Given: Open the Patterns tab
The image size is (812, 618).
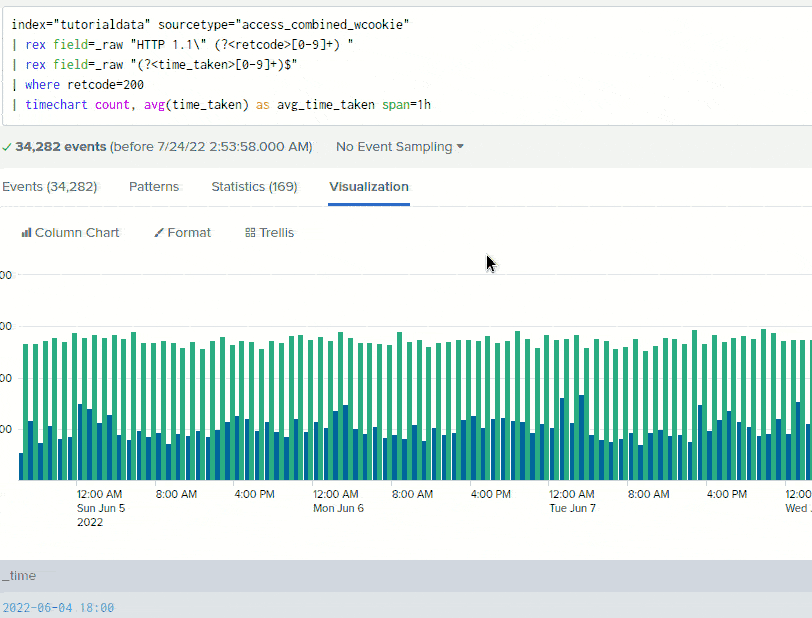Looking at the screenshot, I should (x=153, y=186).
